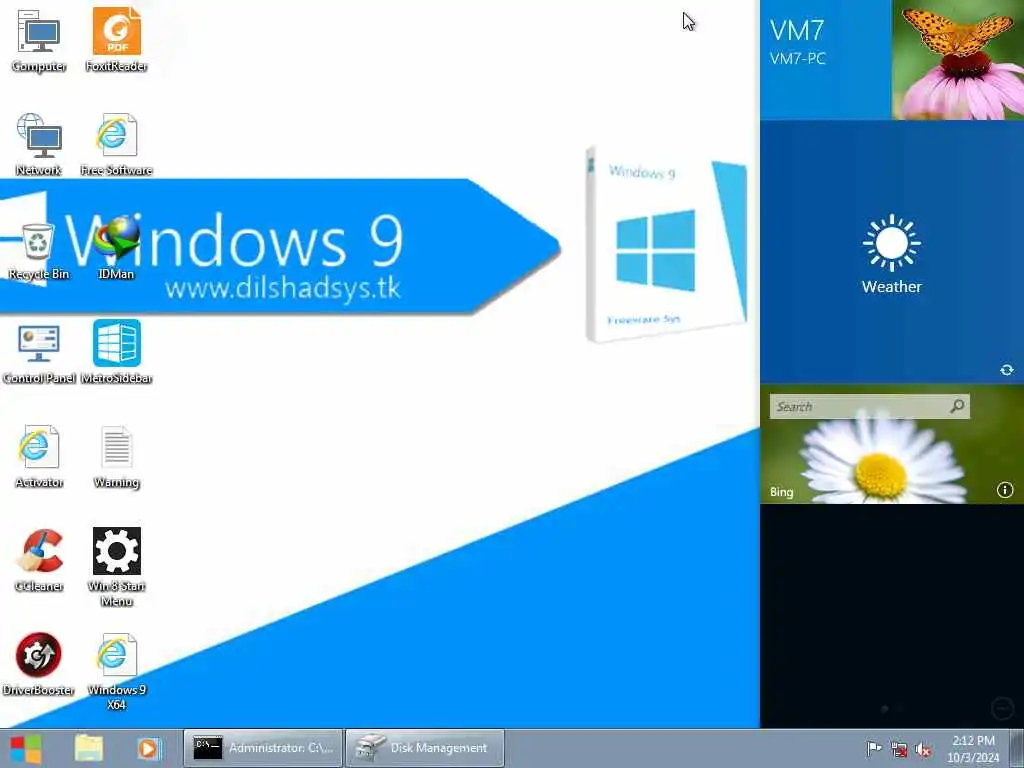
Task: Open the Free Software shortcut
Action: [116, 144]
